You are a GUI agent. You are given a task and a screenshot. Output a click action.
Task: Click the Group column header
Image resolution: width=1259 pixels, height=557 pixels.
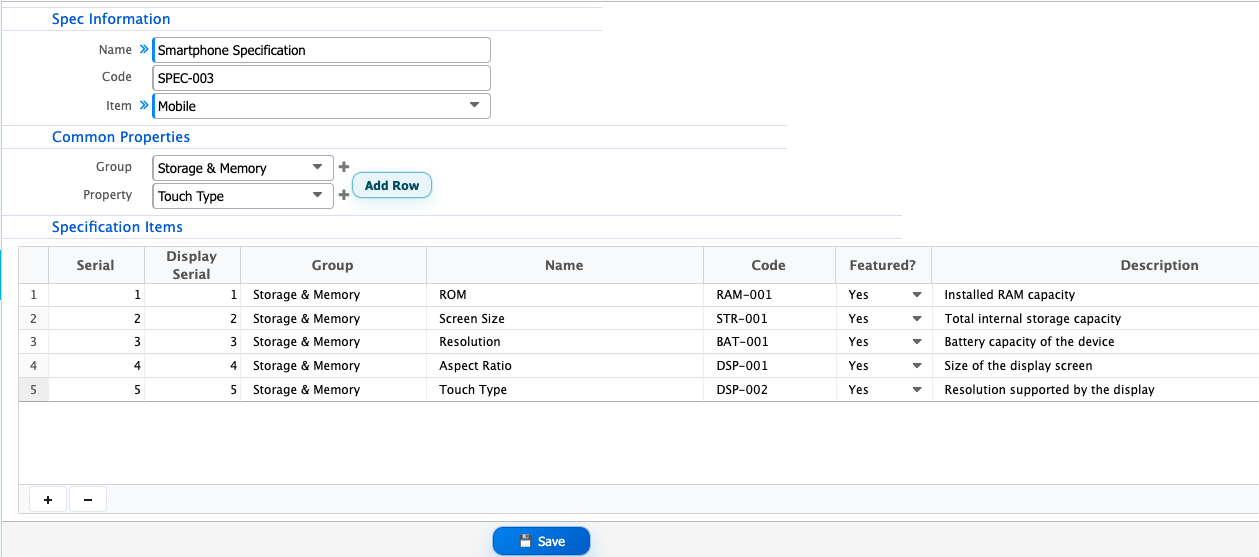pyautogui.click(x=333, y=265)
